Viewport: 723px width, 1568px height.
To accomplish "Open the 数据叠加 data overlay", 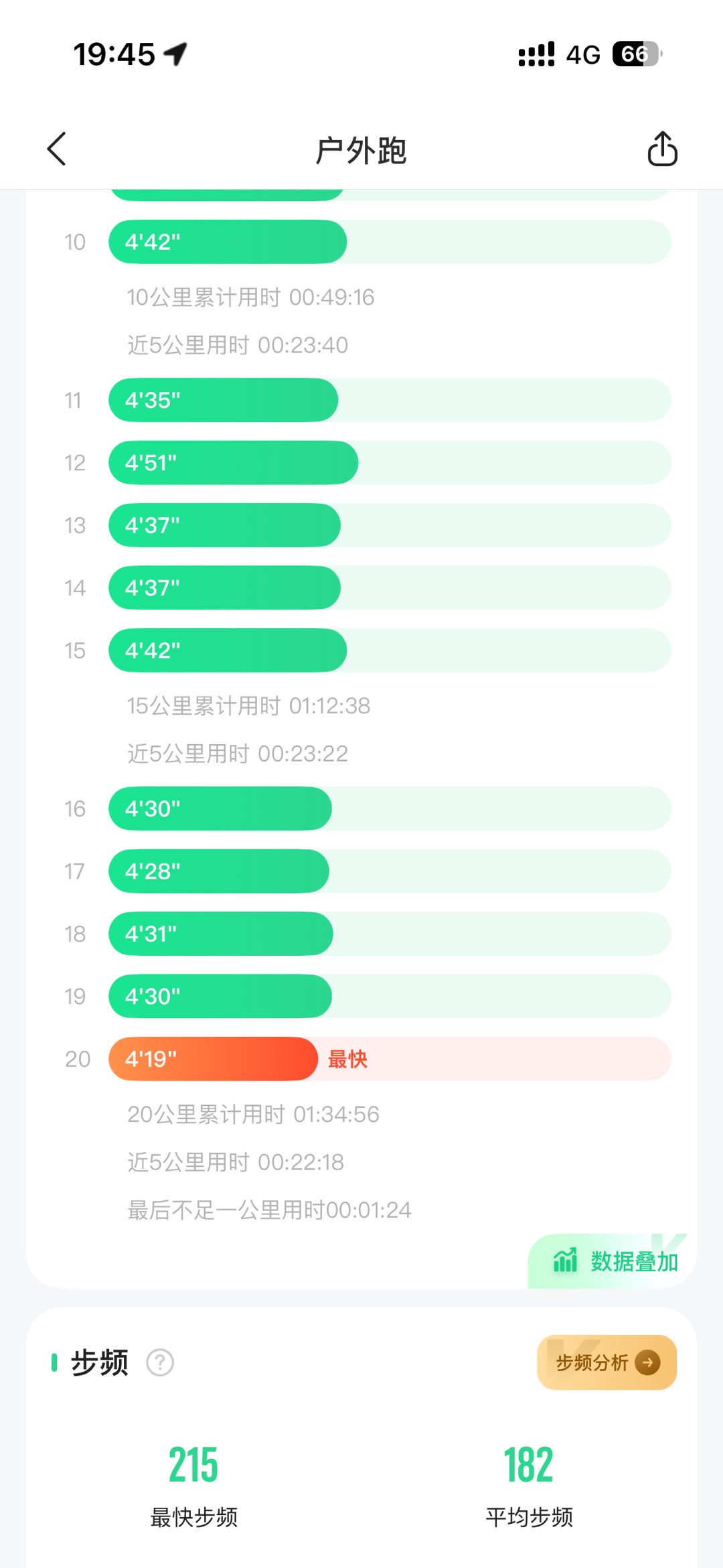I will coord(615,1261).
